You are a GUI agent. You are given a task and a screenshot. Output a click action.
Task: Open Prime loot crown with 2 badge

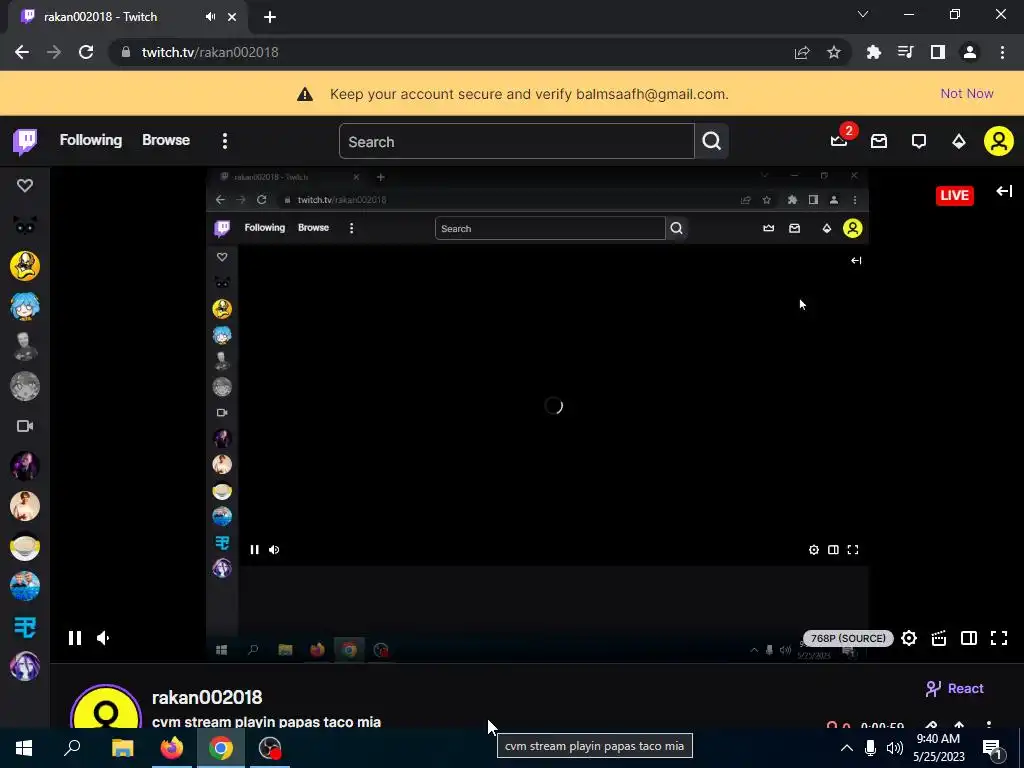point(839,141)
